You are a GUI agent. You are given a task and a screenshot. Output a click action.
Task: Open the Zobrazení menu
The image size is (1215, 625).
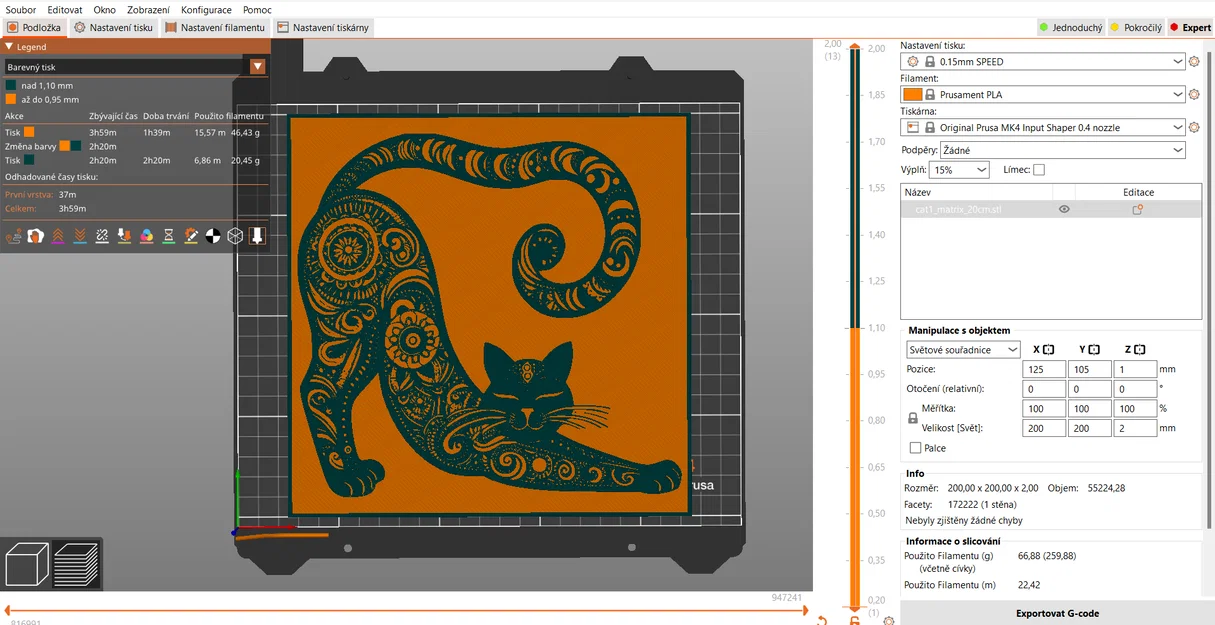148,9
